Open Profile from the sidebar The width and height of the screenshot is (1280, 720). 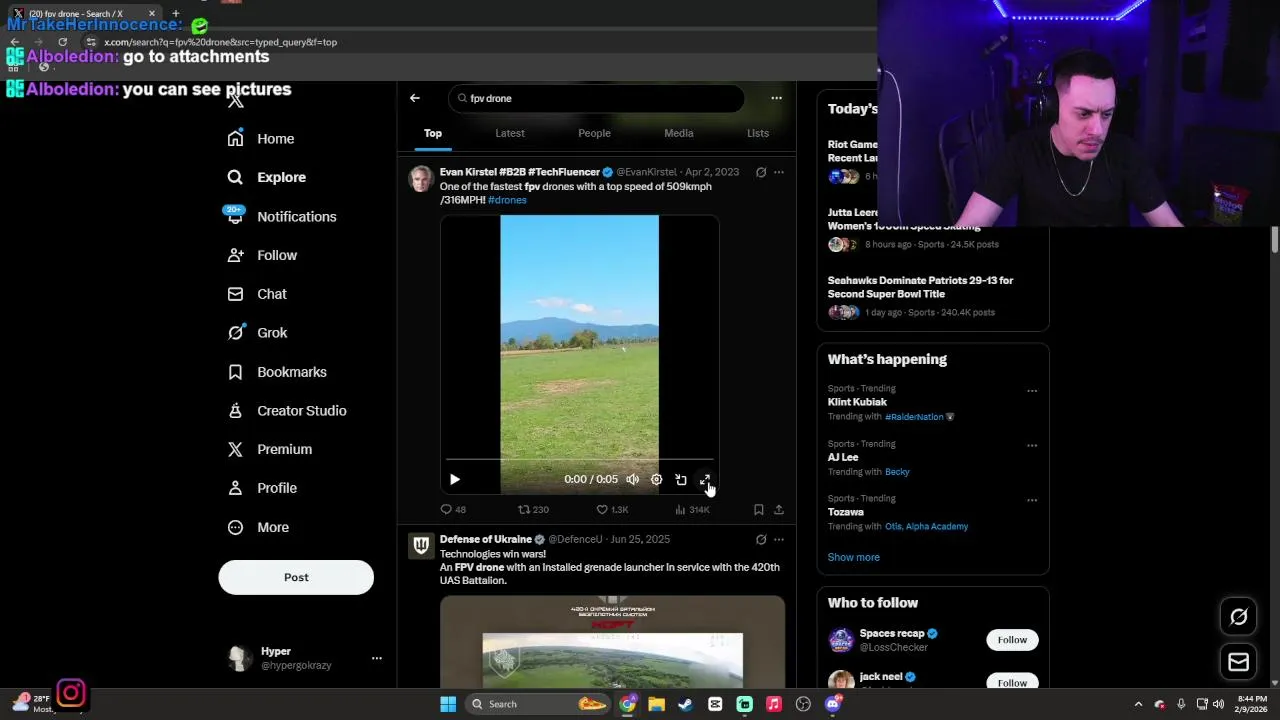coord(263,488)
